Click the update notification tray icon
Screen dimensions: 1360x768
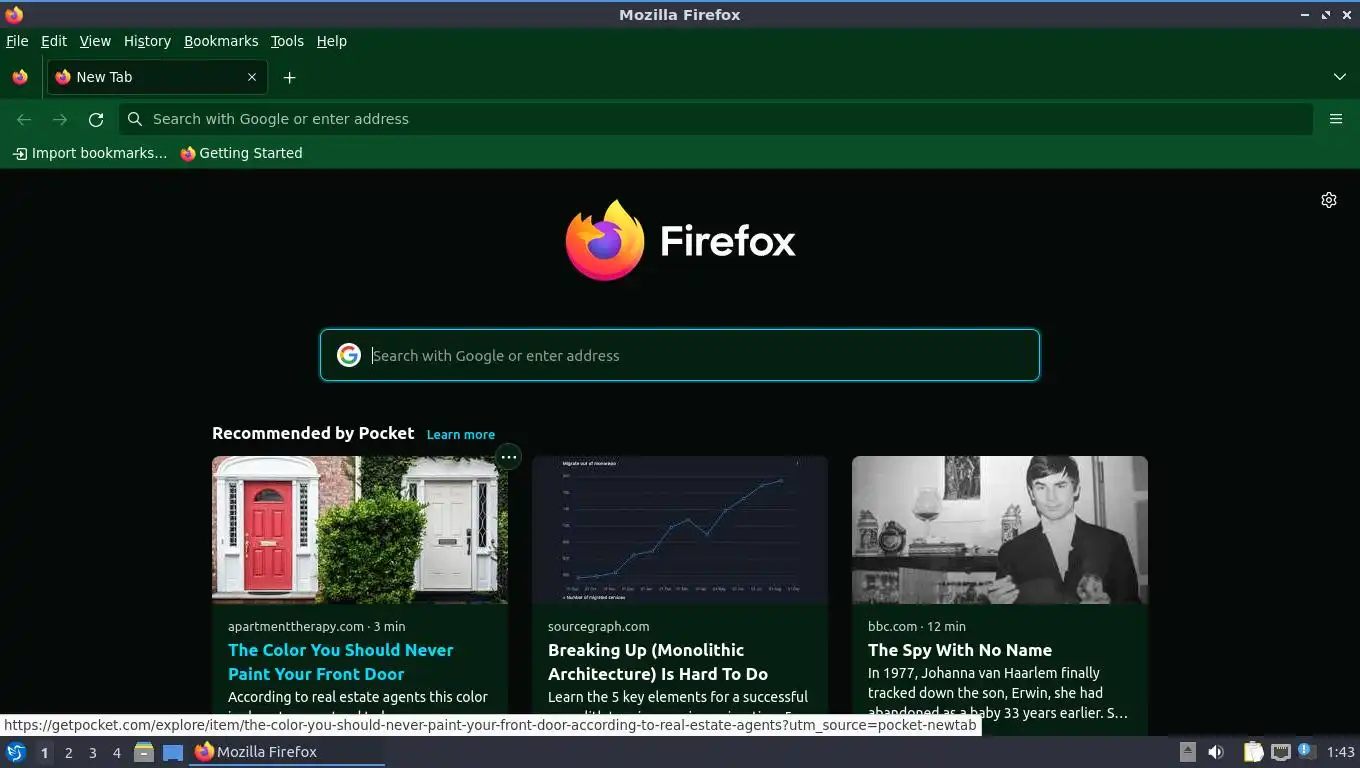tap(1305, 750)
